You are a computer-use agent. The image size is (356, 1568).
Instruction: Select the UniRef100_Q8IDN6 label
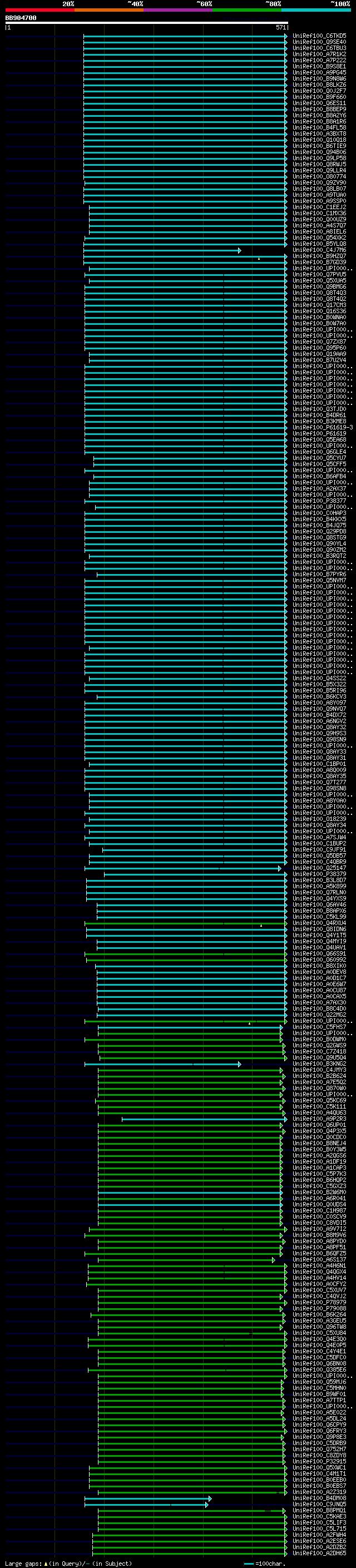coord(319,929)
